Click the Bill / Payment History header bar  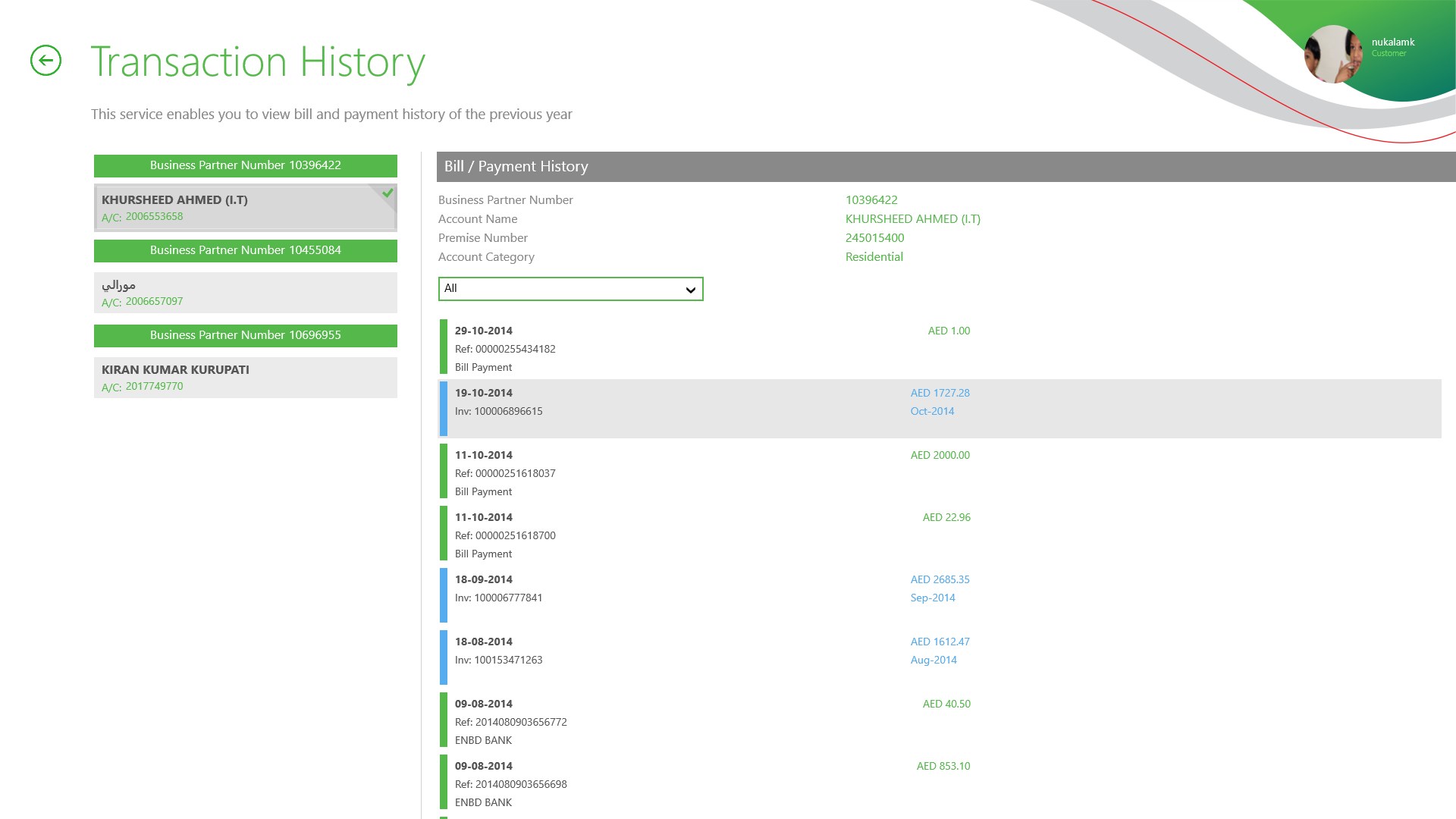pyautogui.click(x=945, y=167)
